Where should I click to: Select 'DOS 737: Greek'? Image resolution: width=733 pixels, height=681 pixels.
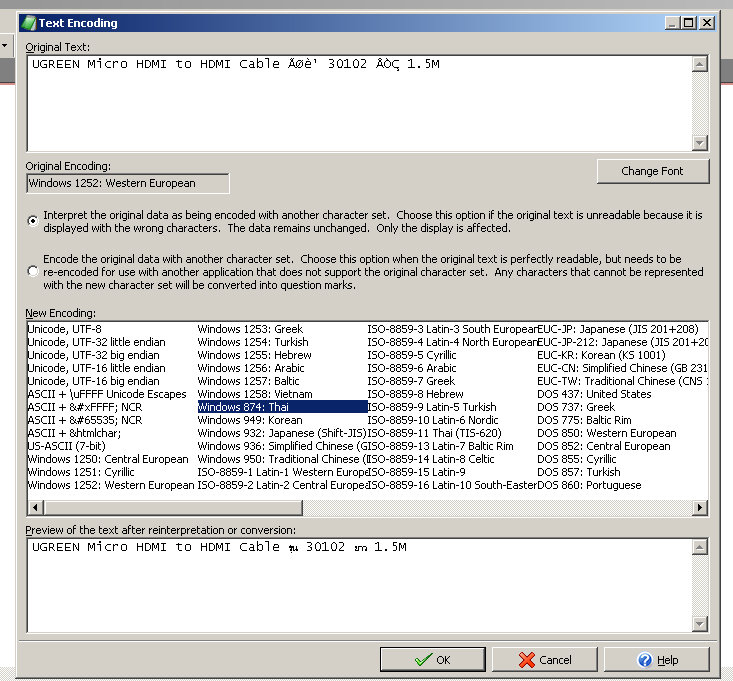(576, 407)
